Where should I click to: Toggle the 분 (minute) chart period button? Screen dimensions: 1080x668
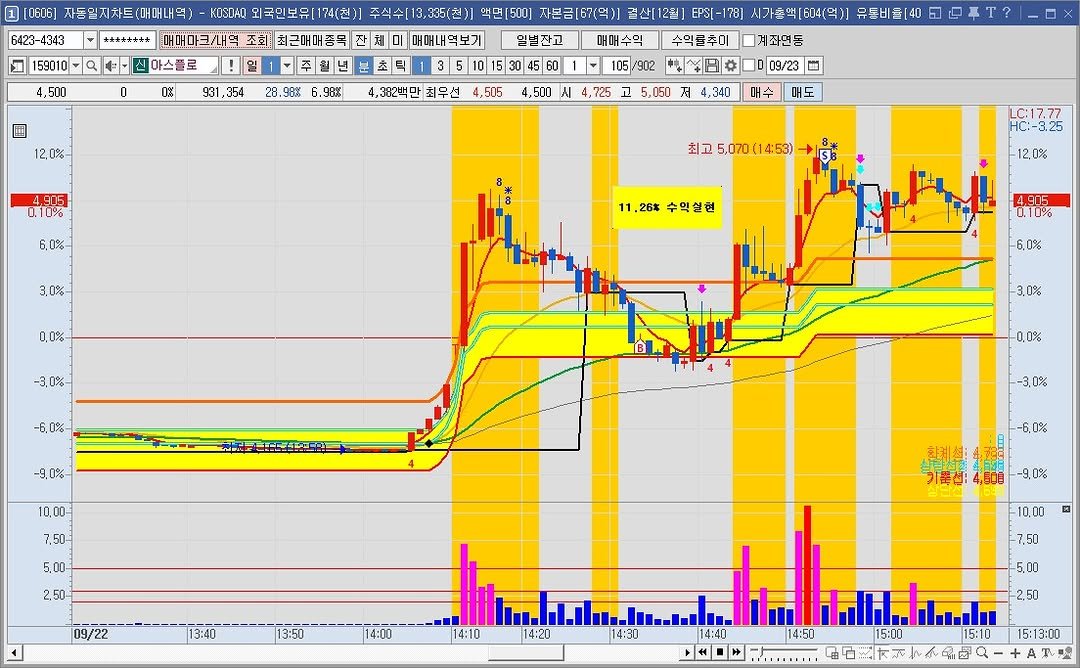click(x=364, y=65)
